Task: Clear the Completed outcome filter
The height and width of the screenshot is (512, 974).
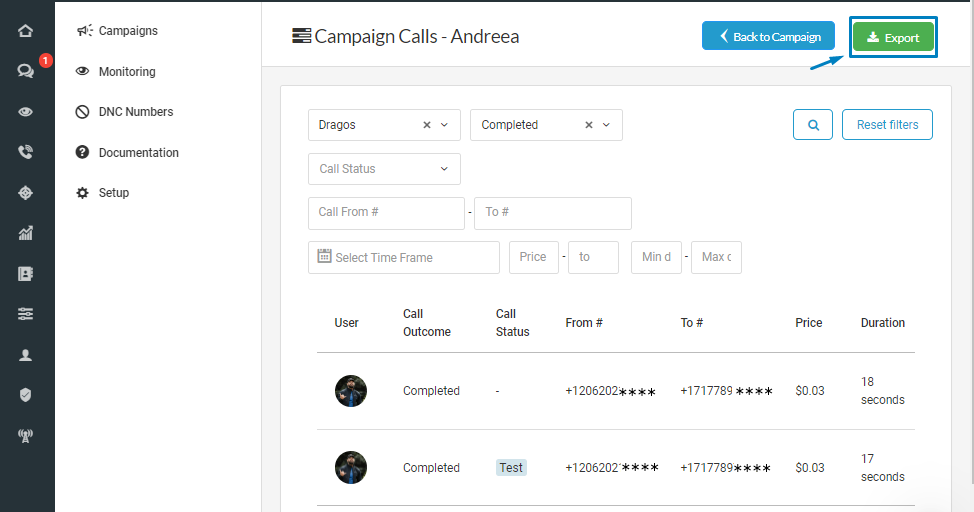Action: [589, 125]
